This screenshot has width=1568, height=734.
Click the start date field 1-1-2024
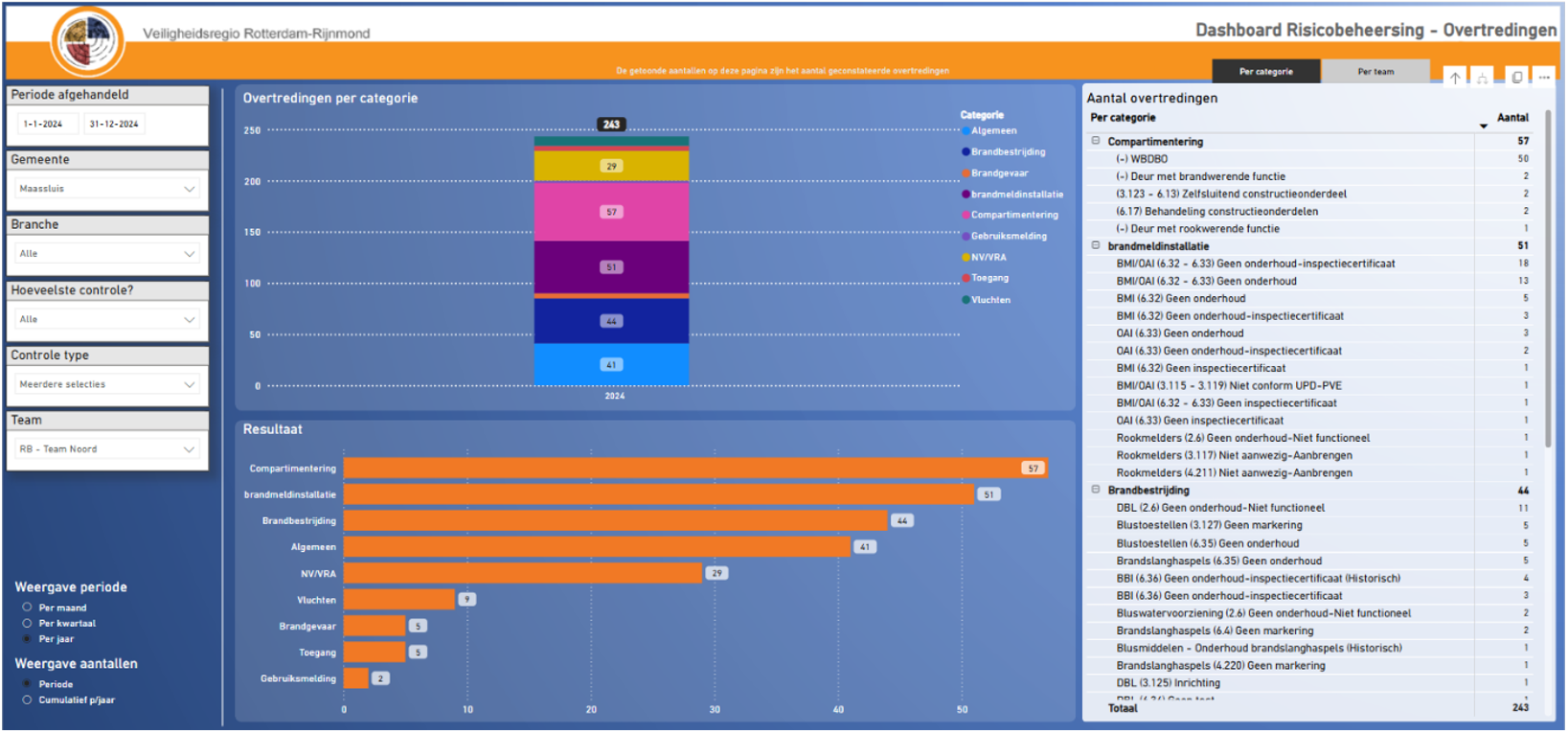pyautogui.click(x=43, y=124)
